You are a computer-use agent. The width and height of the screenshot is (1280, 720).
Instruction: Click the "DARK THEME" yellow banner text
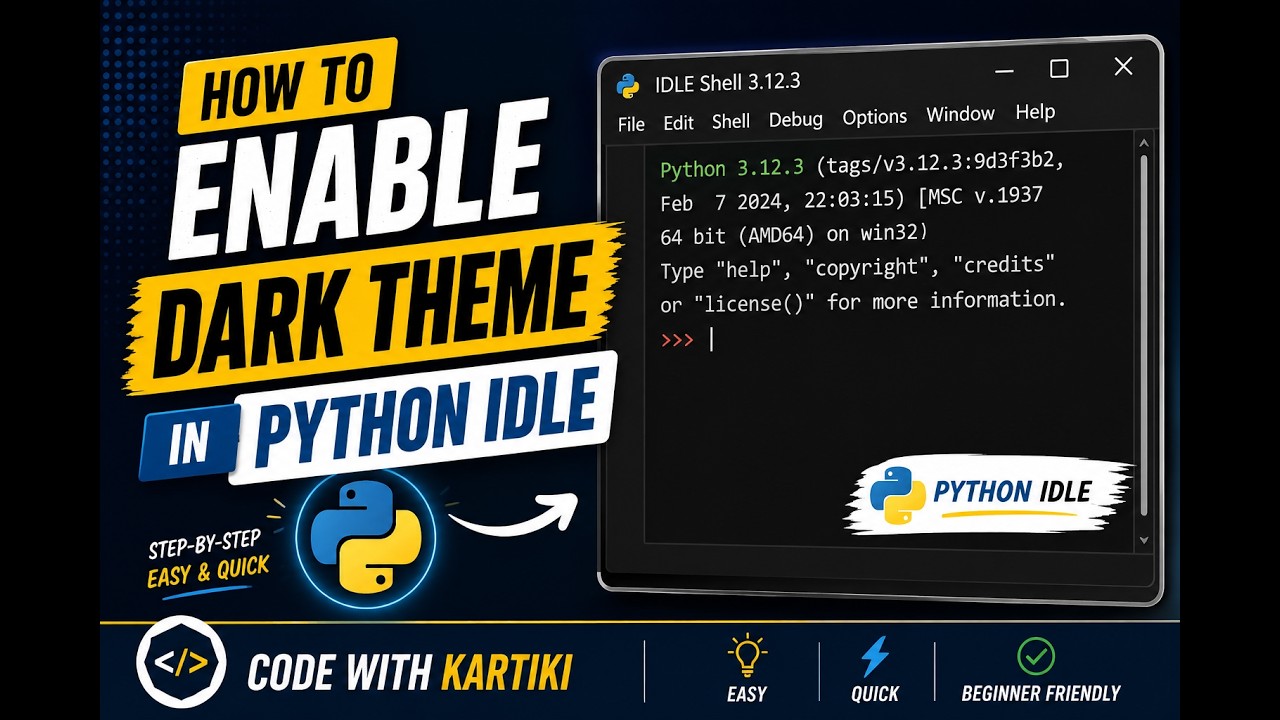point(374,310)
